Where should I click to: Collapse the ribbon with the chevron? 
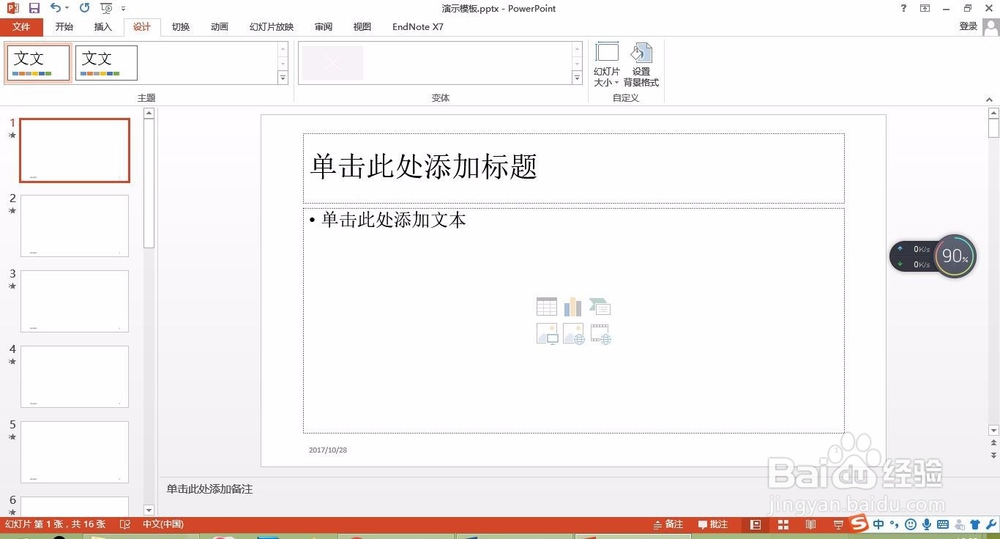989,100
